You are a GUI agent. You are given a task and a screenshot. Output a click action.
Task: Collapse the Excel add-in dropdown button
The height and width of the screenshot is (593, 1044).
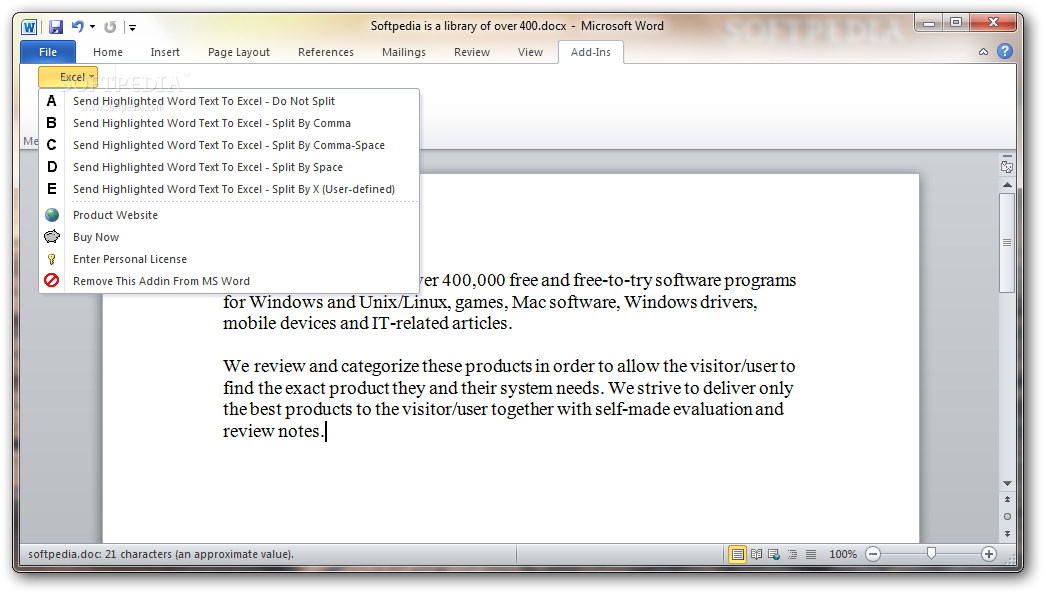tap(68, 77)
